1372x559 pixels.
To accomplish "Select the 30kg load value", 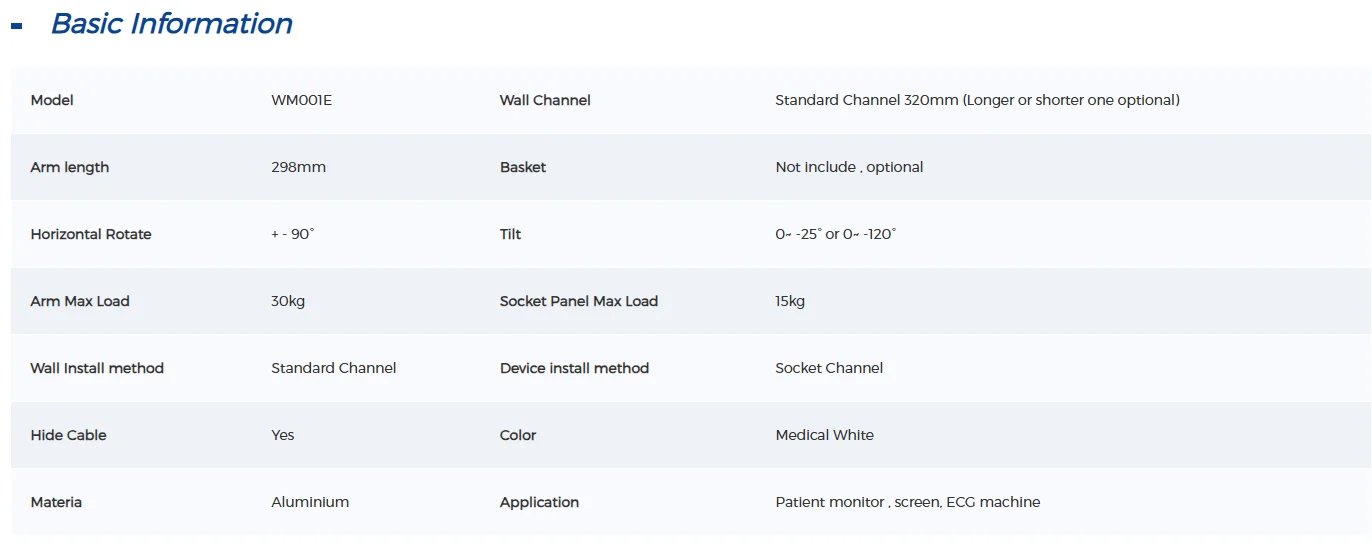I will [x=288, y=301].
